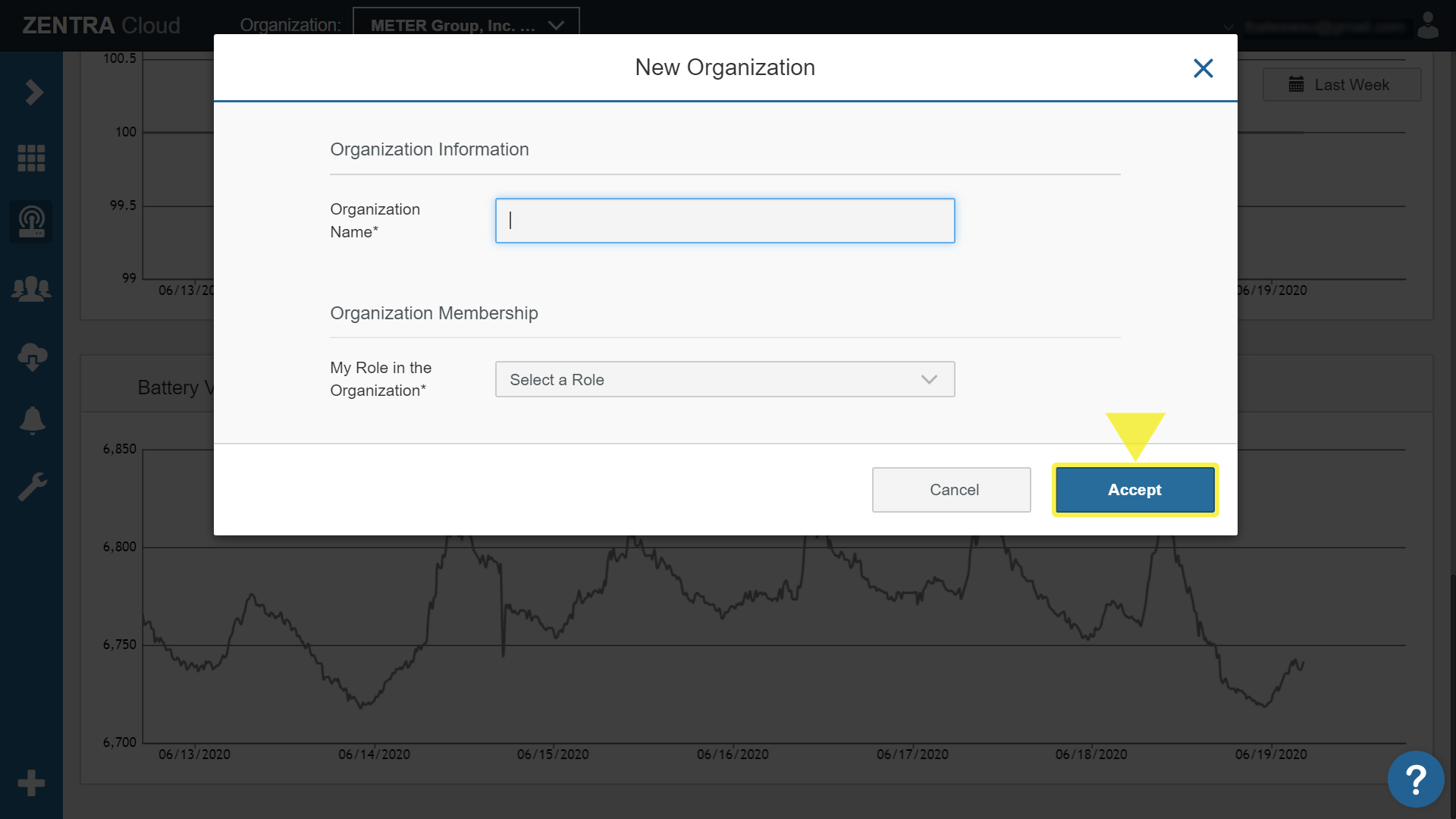Click the 06/17/2020 axis label
Screen dimensions: 1456x819
click(912, 755)
